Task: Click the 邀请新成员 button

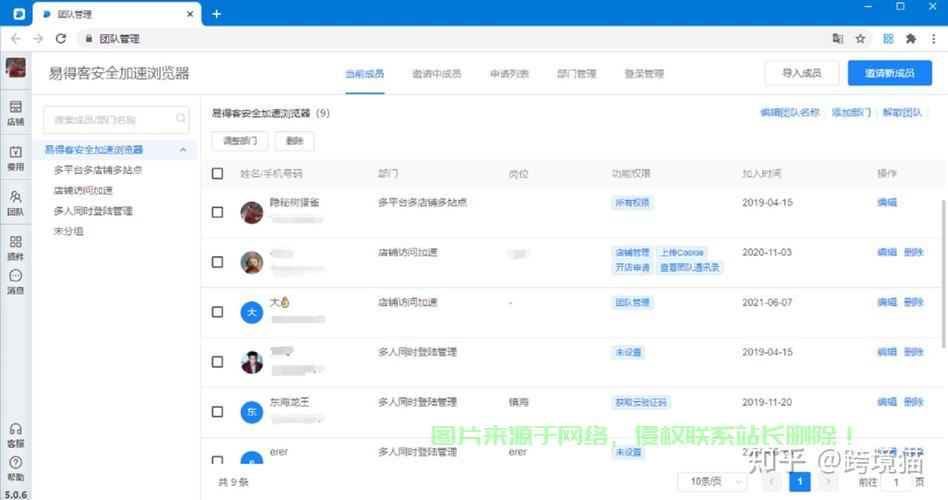Action: pos(889,73)
